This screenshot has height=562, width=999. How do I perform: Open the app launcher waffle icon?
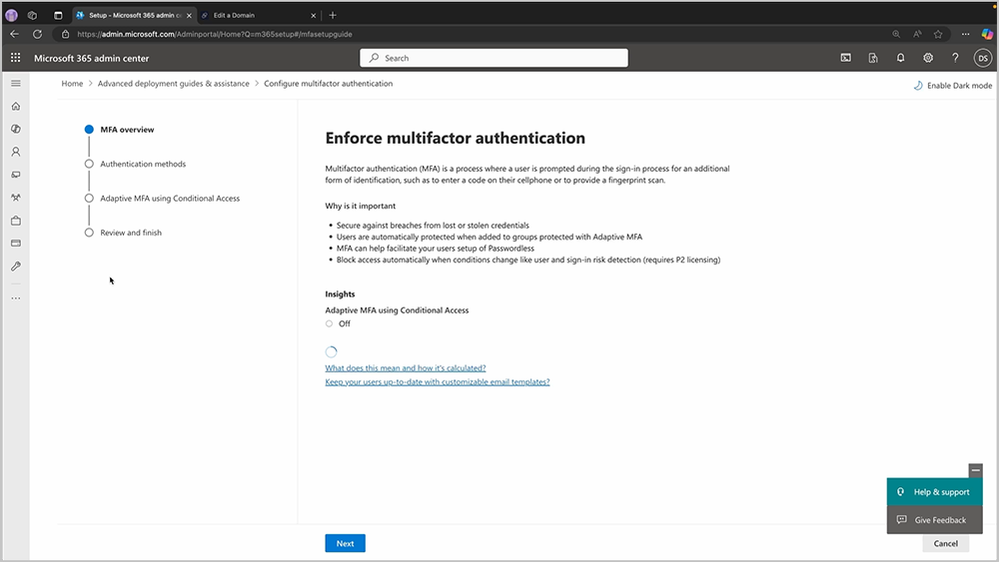(x=15, y=58)
